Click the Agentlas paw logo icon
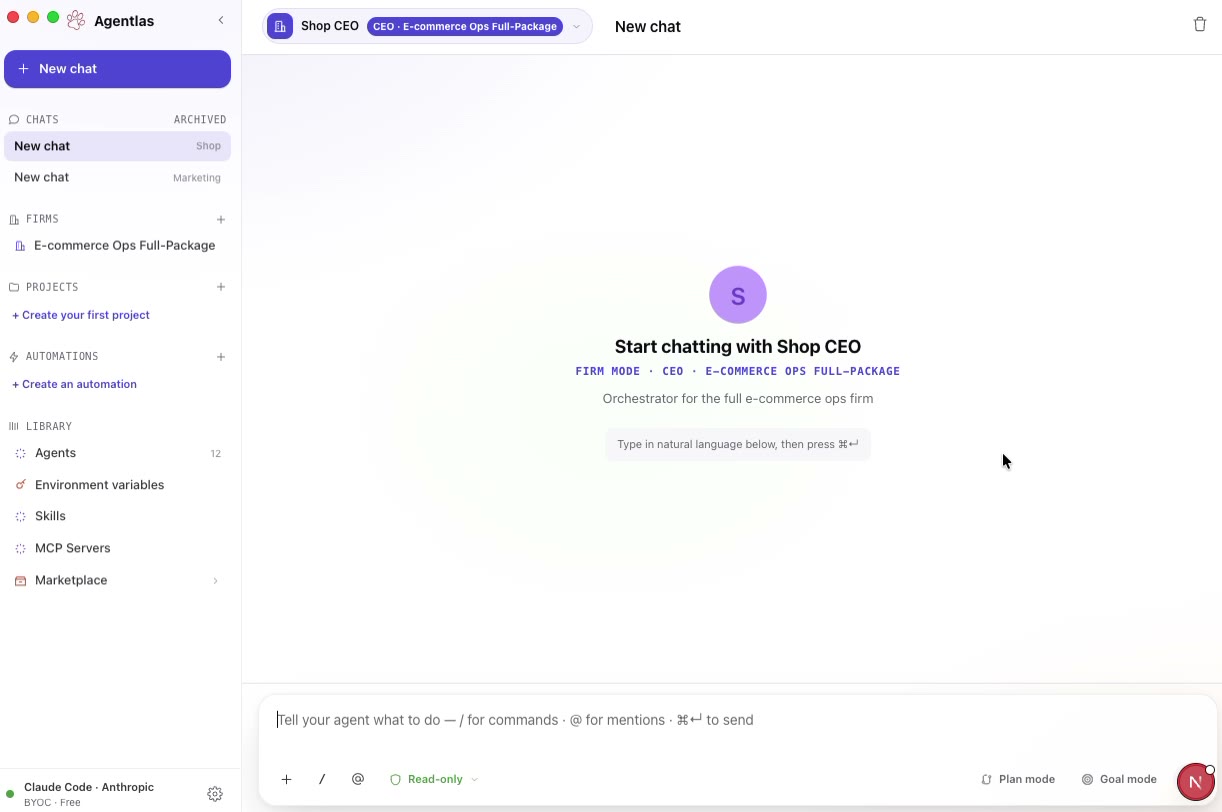Screen dimensions: 1222x812 (x=76, y=20)
